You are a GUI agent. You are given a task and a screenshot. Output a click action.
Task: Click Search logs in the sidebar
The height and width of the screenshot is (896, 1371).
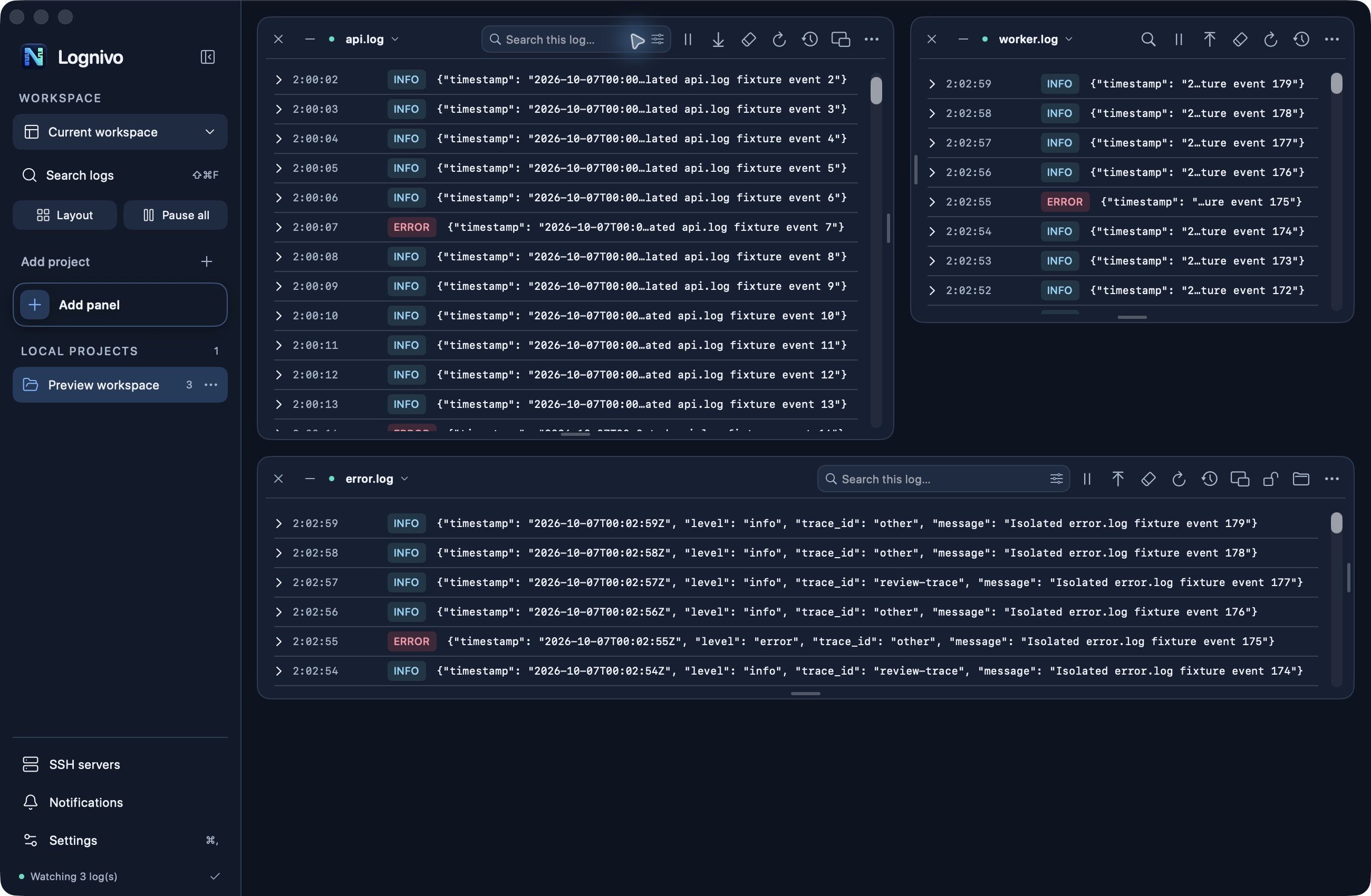click(120, 174)
